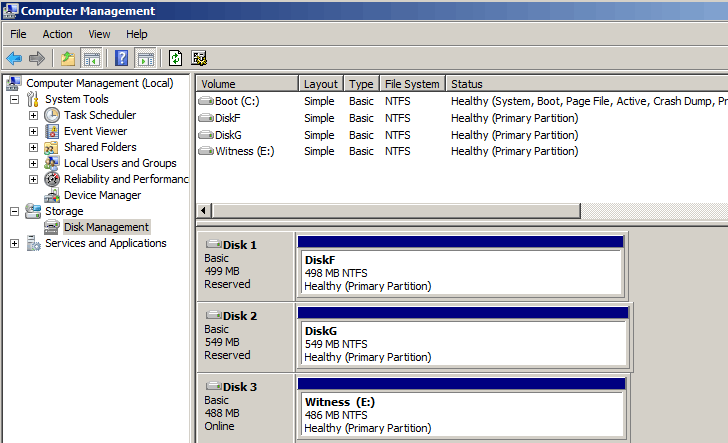
Task: Select the Task Scheduler tree label
Action: point(100,115)
